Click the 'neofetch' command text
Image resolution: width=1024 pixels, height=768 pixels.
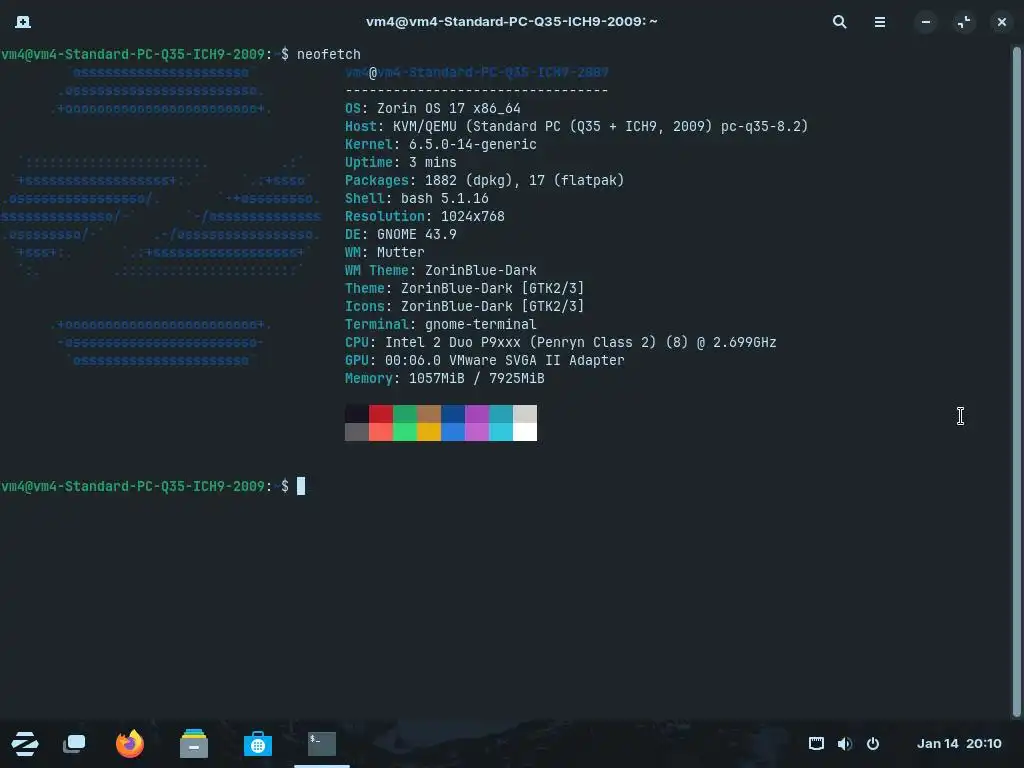(328, 54)
